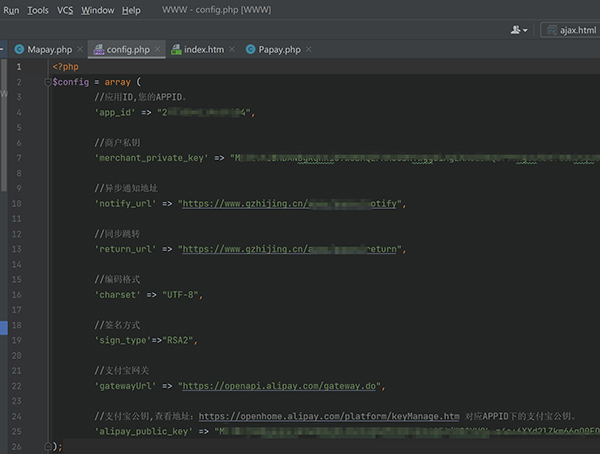
Task: Switch to the index.htm tab
Action: 204,49
